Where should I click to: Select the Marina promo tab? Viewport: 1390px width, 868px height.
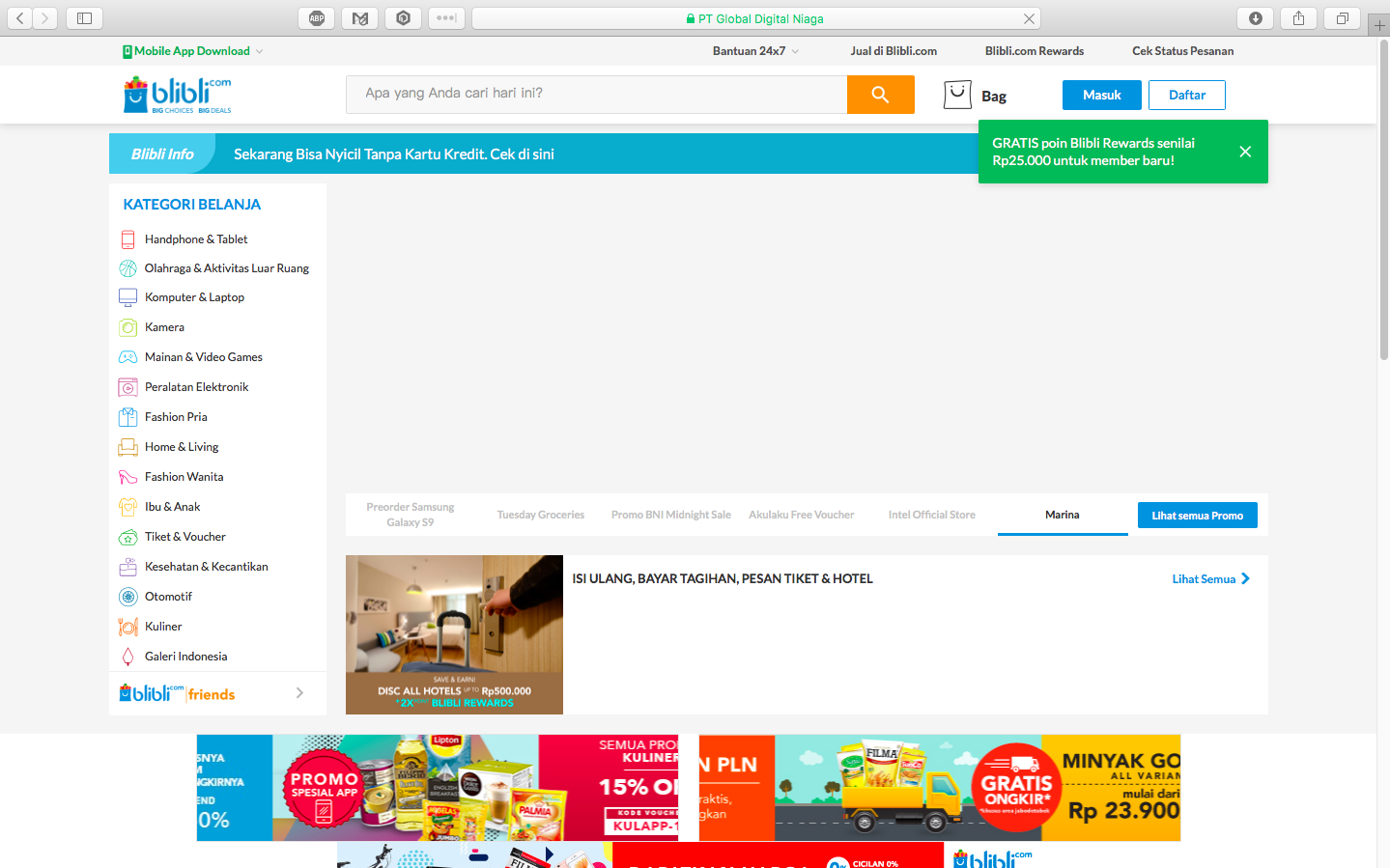1062,515
